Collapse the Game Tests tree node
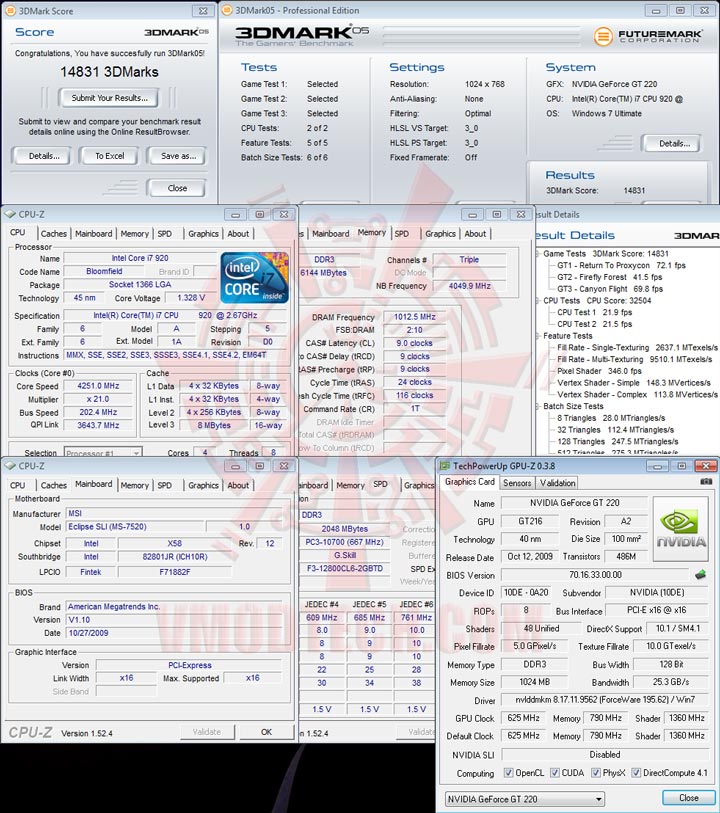The width and height of the screenshot is (720, 813). click(538, 254)
